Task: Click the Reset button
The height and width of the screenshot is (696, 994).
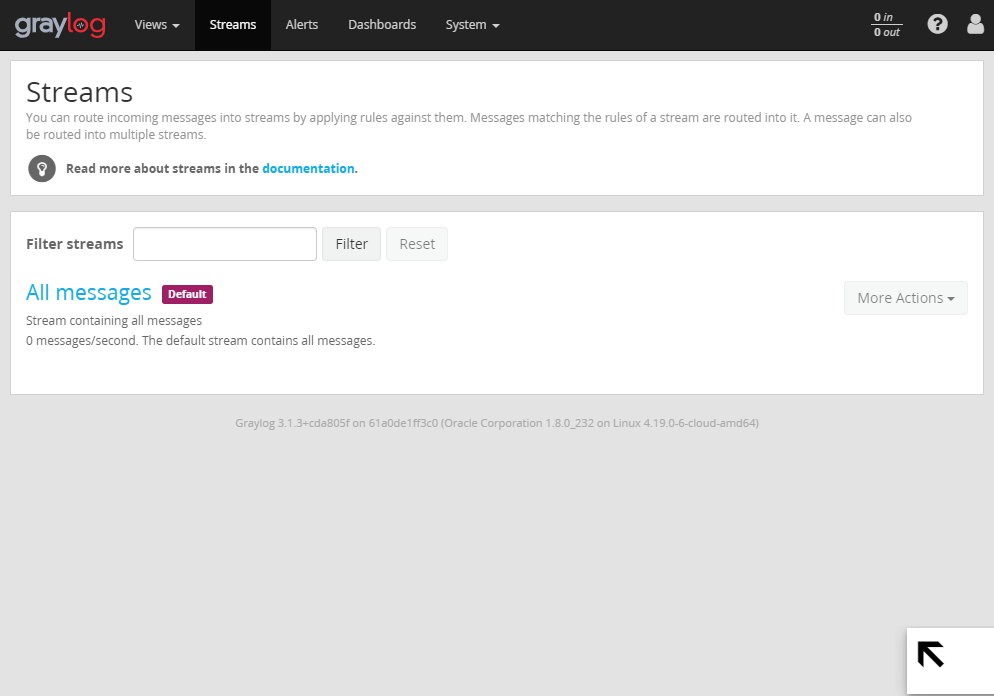Action: 417,244
